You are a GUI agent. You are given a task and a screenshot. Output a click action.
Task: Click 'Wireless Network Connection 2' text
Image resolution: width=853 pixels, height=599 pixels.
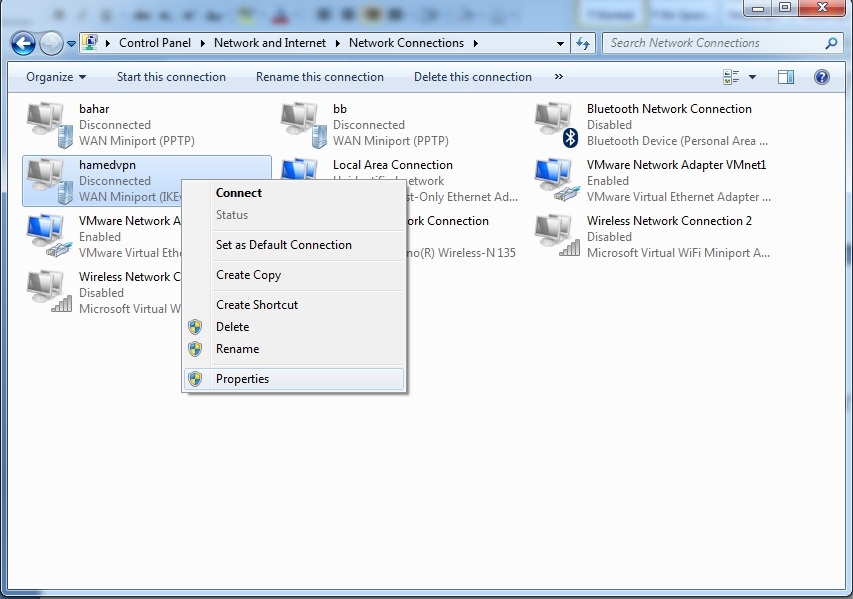point(669,221)
